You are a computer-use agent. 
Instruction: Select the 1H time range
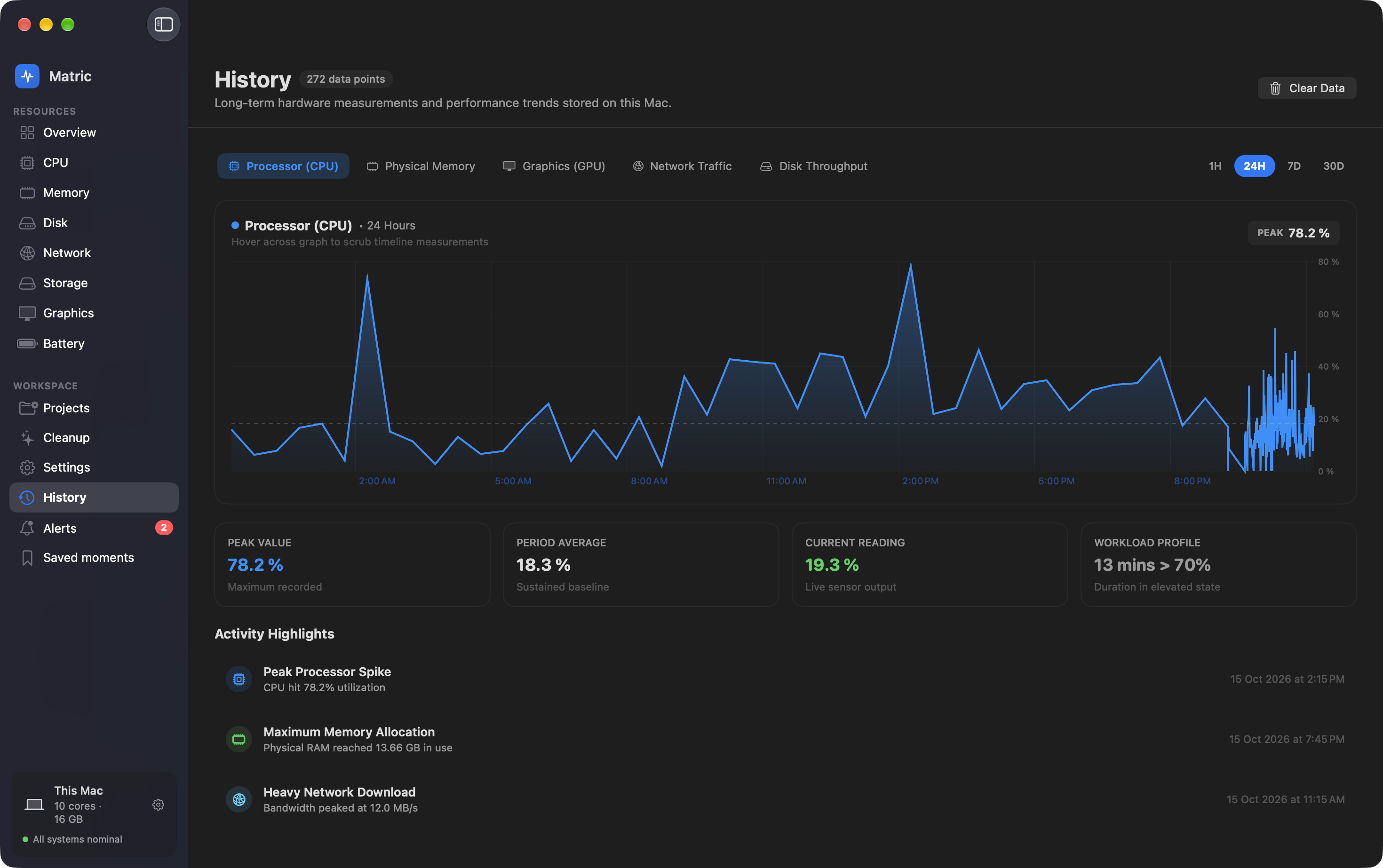pyautogui.click(x=1215, y=166)
